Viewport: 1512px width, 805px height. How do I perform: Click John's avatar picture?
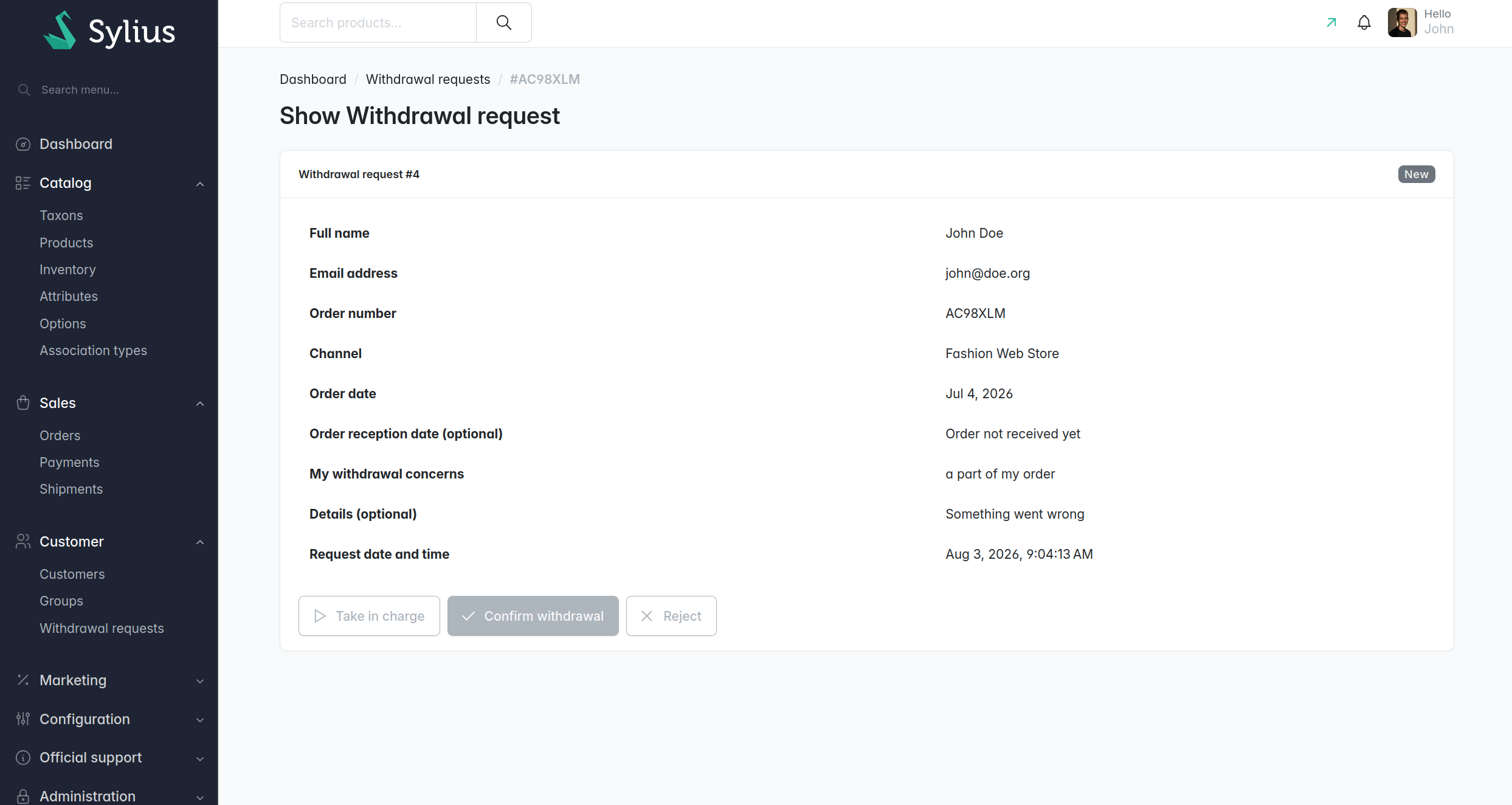point(1403,22)
